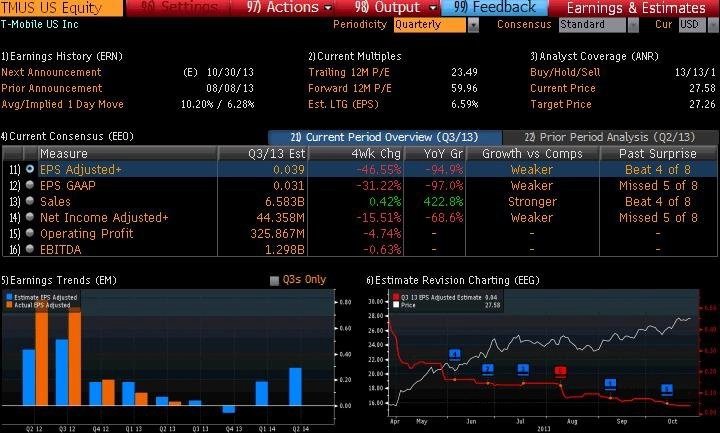Image resolution: width=720 pixels, height=433 pixels.
Task: Open 5) Earnings Trends (EM) link
Action: pos(59,280)
